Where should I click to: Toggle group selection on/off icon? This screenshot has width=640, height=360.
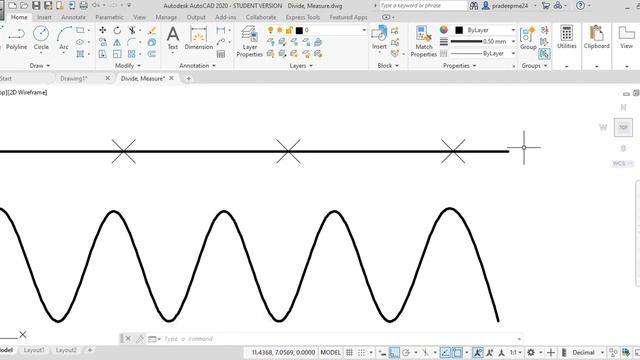pyautogui.click(x=544, y=53)
